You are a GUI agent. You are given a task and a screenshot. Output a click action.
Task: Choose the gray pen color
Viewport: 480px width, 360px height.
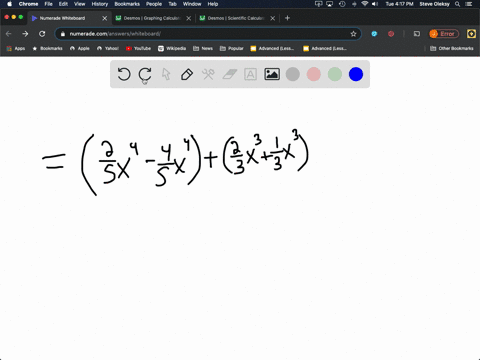click(293, 74)
